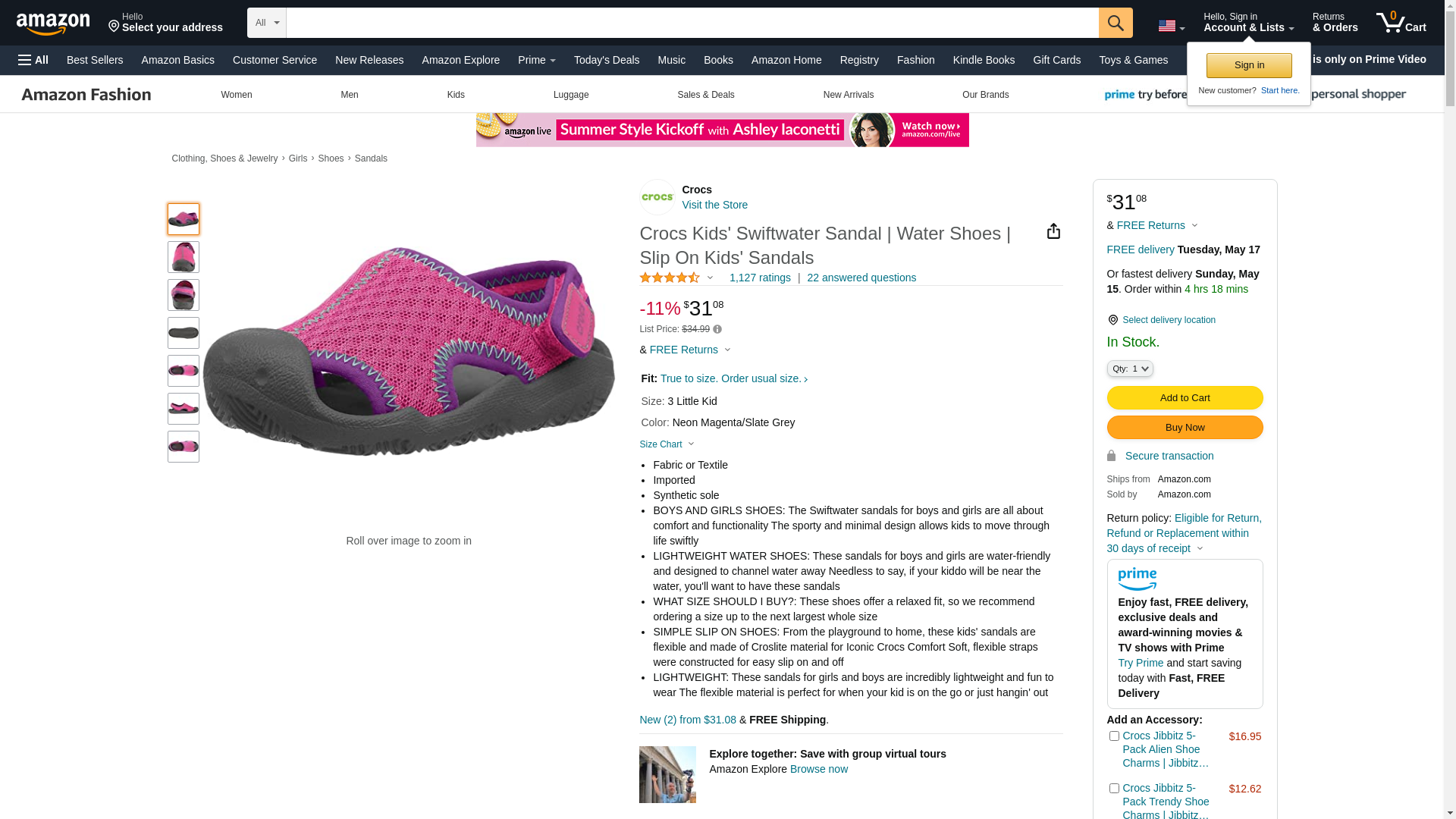The width and height of the screenshot is (1456, 819).
Task: Open the All hamburger menu
Action: click(33, 60)
